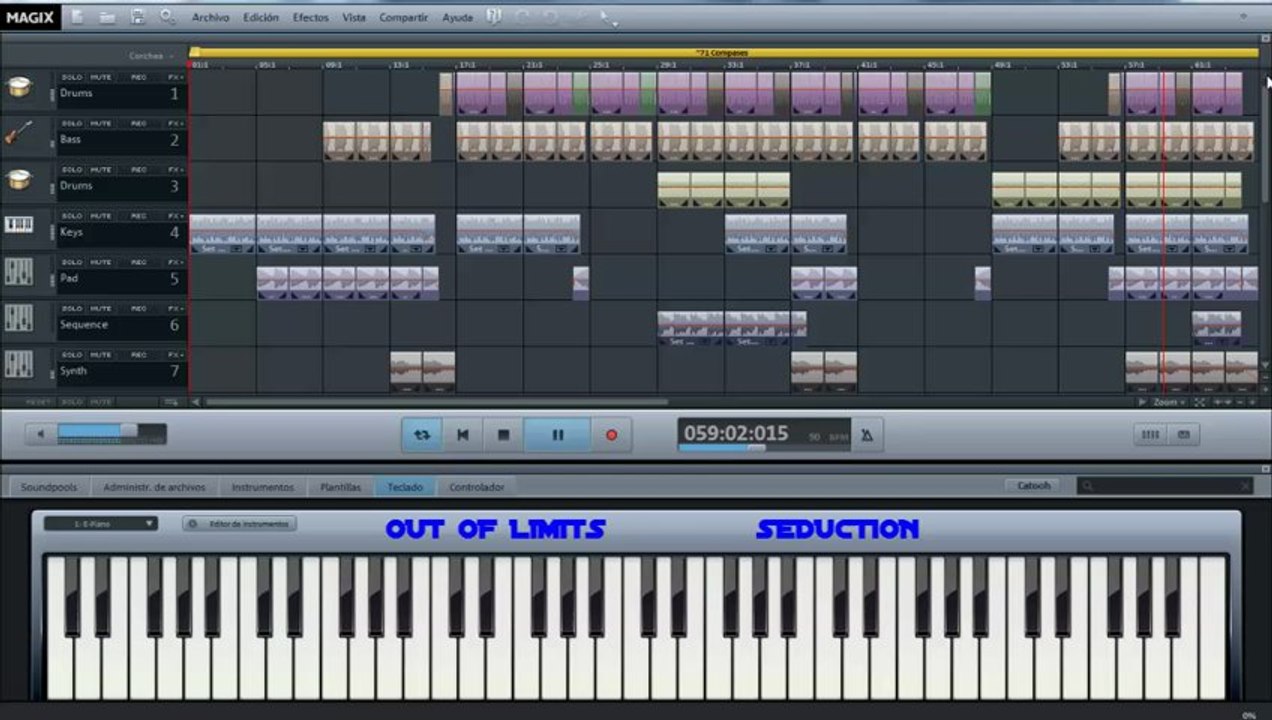The height and width of the screenshot is (720, 1272).
Task: Open the Edición menu
Action: coord(261,18)
